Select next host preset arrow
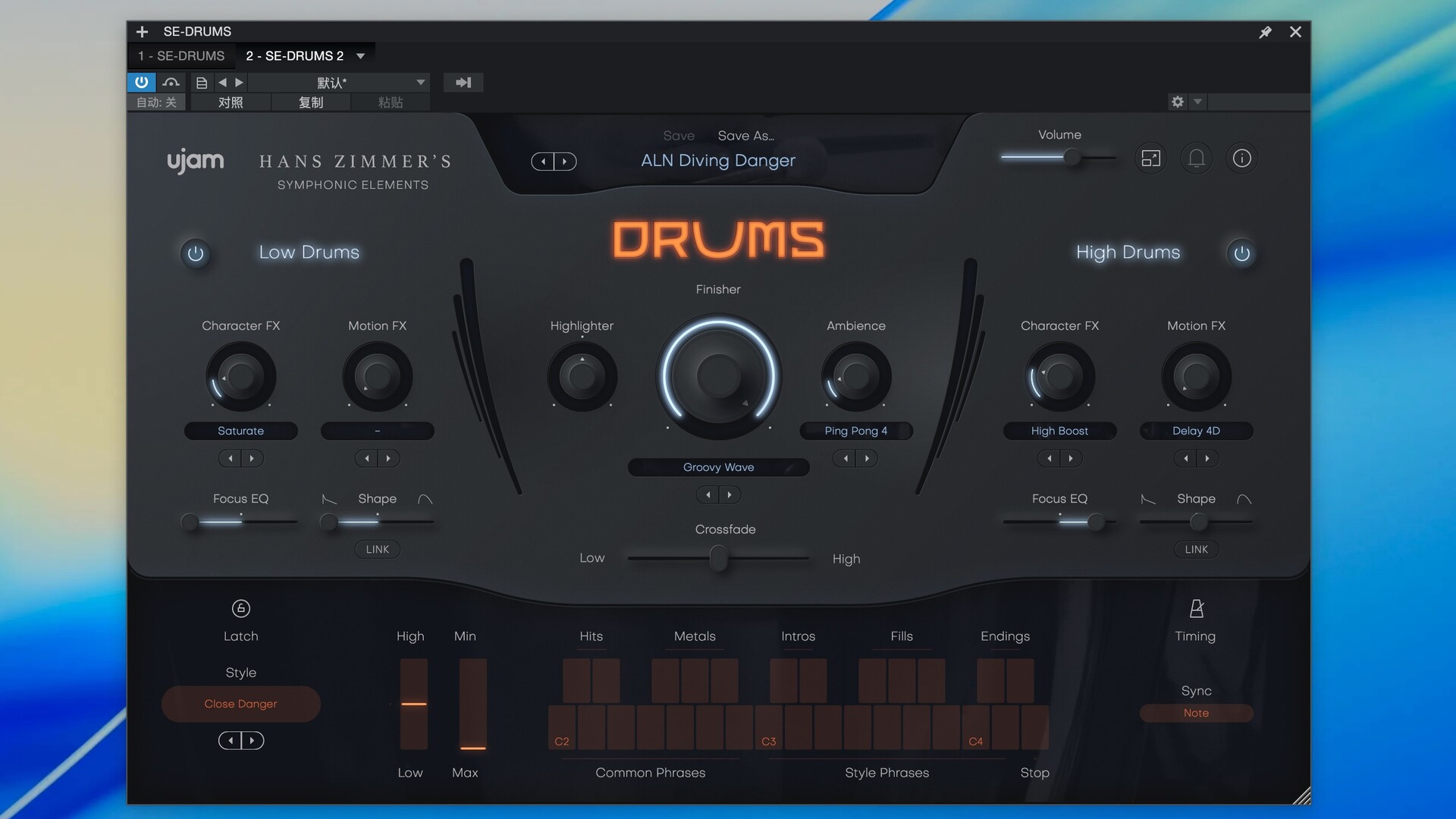This screenshot has height=819, width=1456. [x=239, y=82]
